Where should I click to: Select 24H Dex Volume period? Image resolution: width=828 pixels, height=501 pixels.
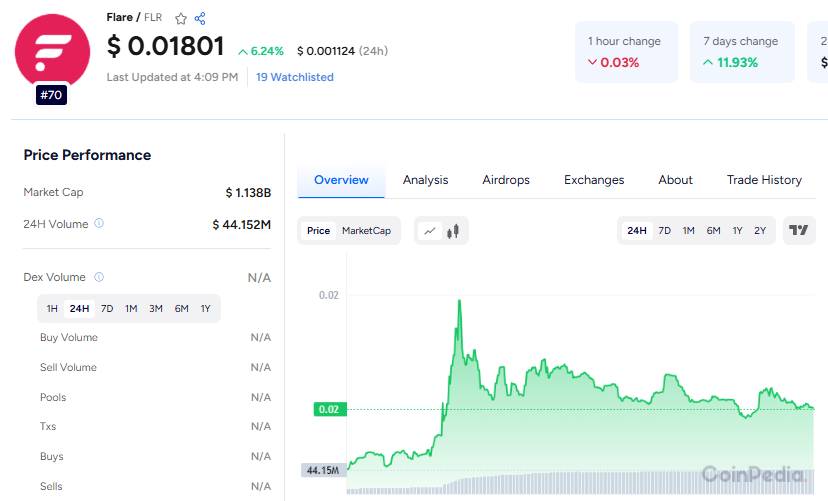79,308
